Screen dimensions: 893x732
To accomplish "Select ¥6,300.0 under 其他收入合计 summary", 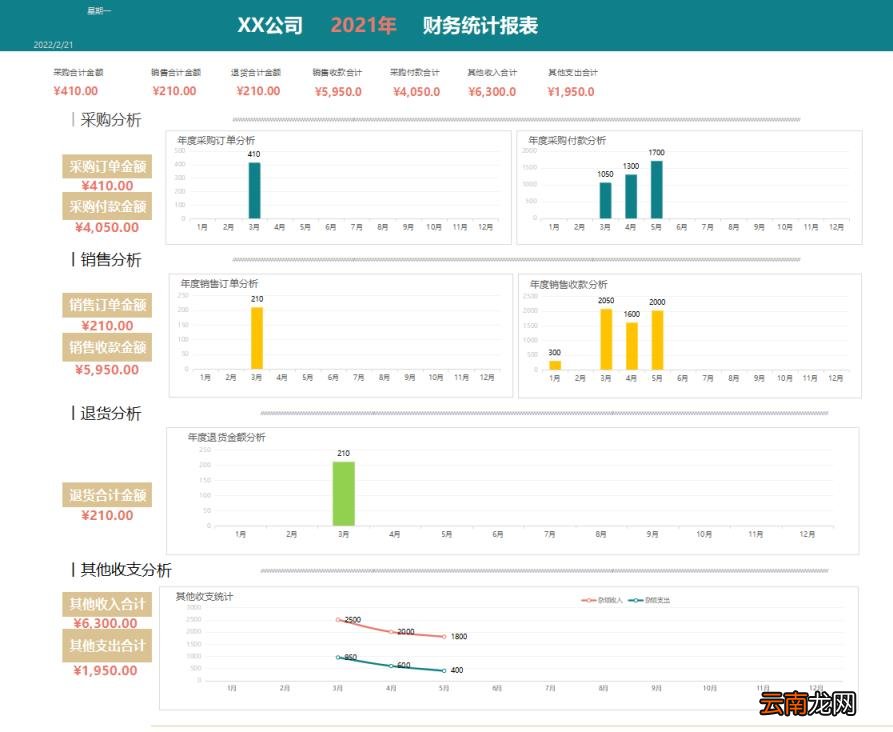I will click(492, 92).
